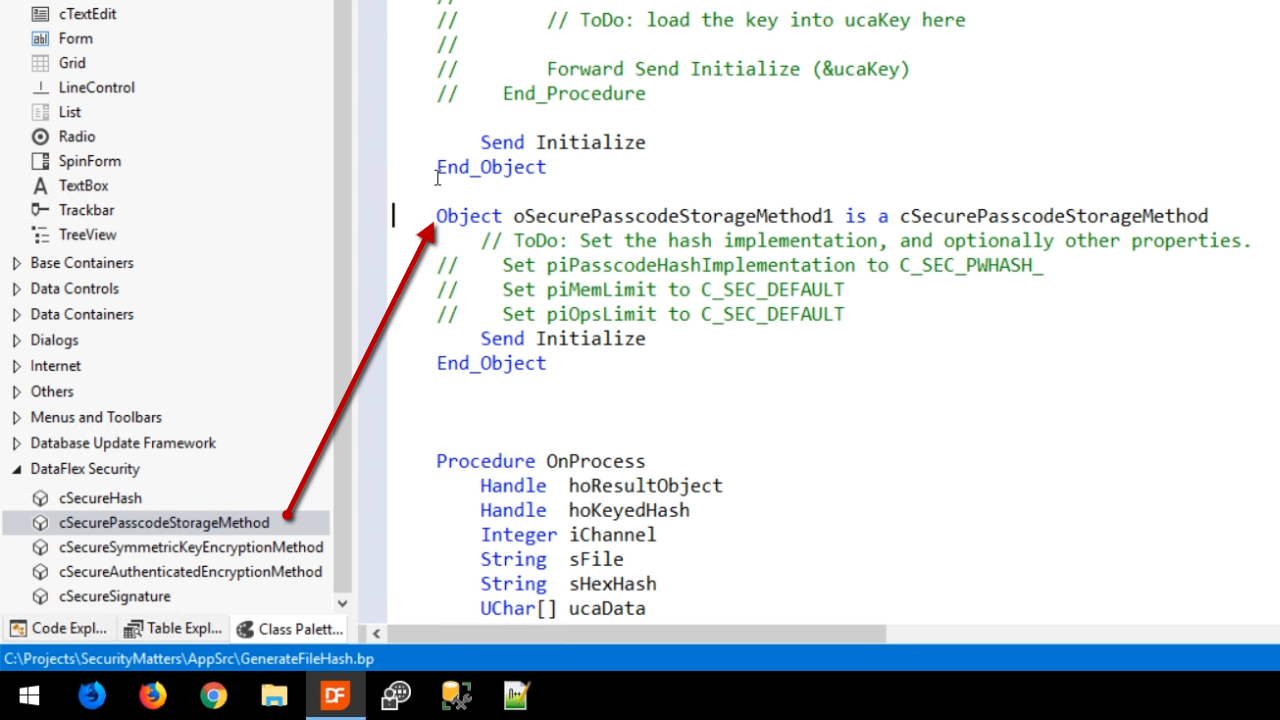This screenshot has height=720, width=1280.
Task: Switch to the Table Explorer tab
Action: click(x=173, y=628)
